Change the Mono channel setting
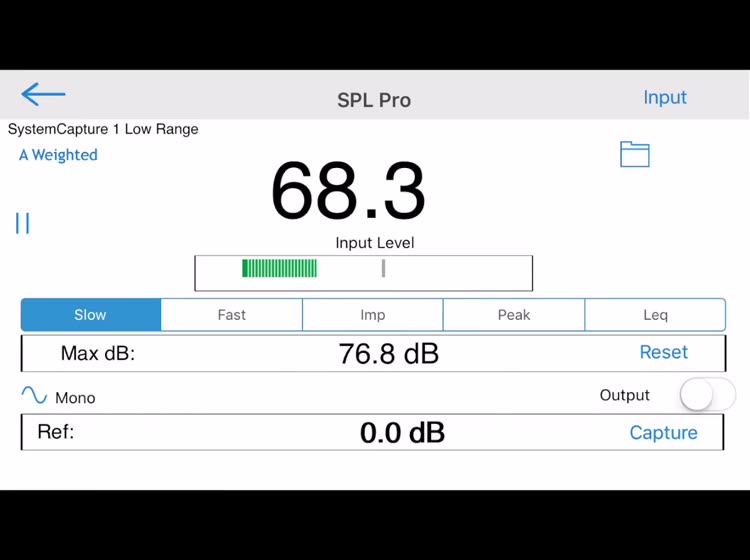Image resolution: width=750 pixels, height=560 pixels. [x=75, y=398]
